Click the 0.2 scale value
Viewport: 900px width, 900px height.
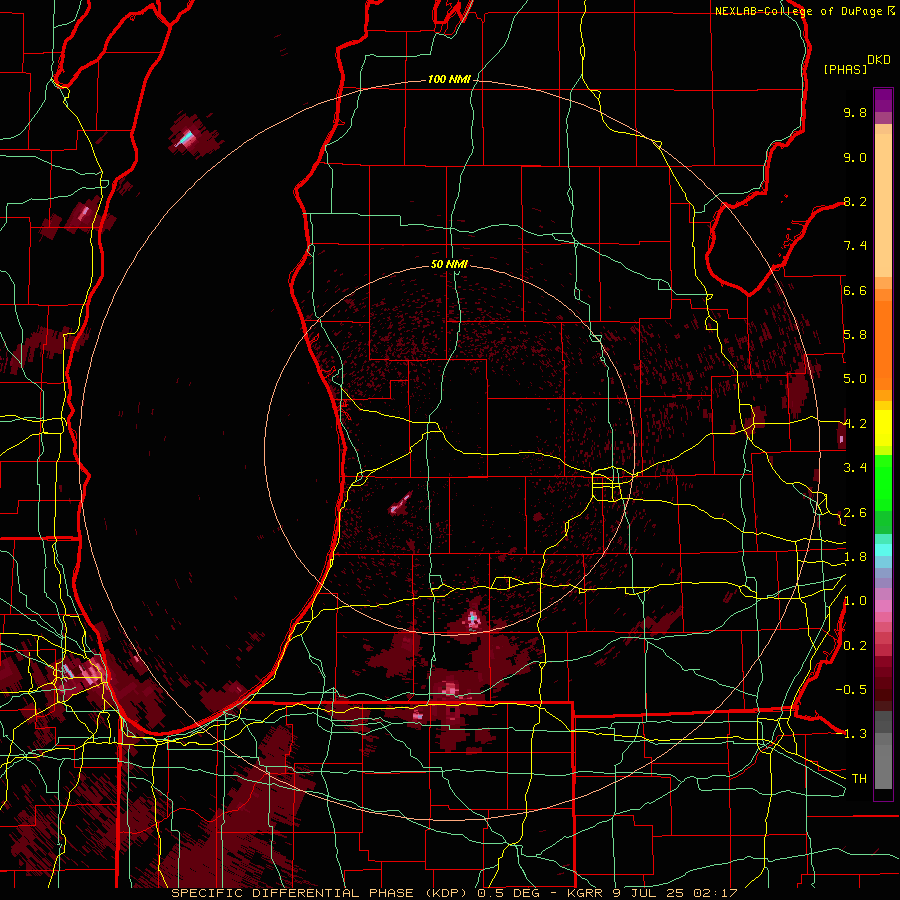855,646
